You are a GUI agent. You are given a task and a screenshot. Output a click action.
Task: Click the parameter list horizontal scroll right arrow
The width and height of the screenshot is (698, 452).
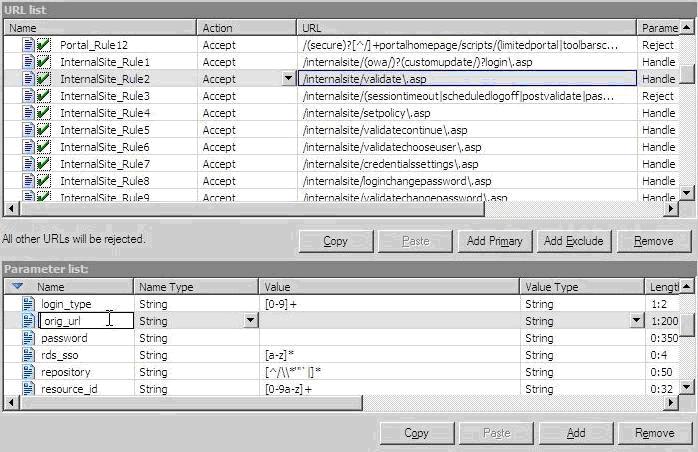pyautogui.click(x=671, y=403)
